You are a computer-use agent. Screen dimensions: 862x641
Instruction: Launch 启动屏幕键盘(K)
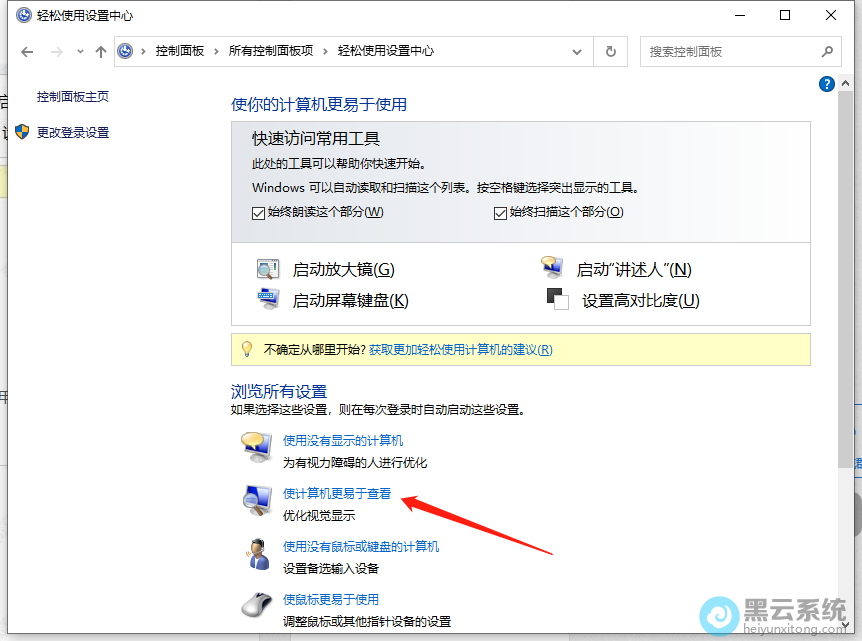pyautogui.click(x=351, y=301)
